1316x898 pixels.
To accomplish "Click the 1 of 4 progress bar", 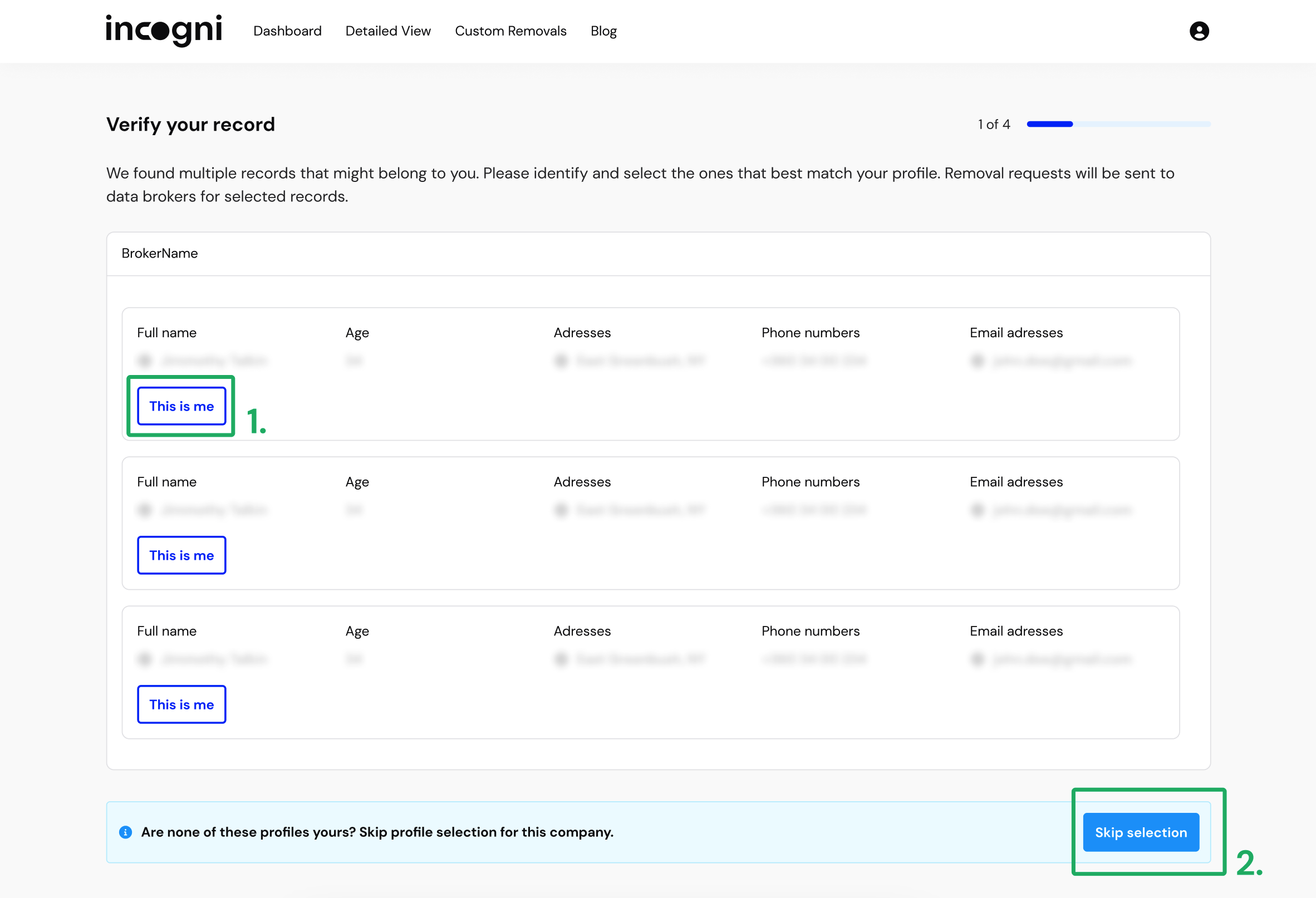I will coord(1118,124).
